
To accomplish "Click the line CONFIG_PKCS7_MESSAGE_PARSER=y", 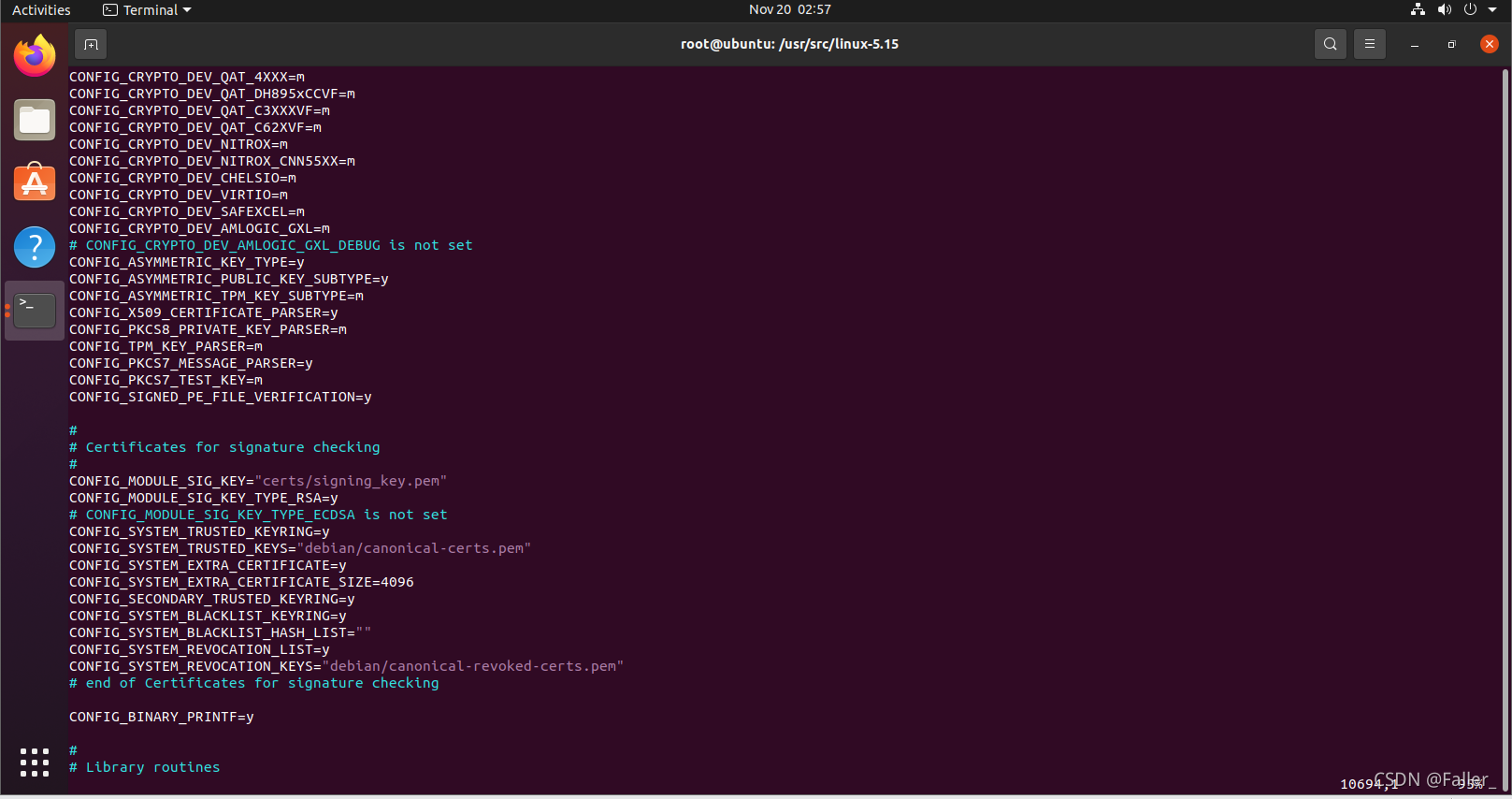I will [x=191, y=363].
